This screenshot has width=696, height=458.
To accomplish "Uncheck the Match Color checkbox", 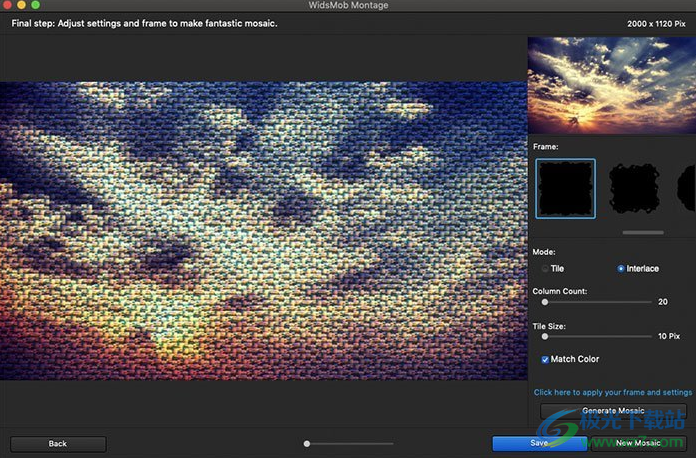I will 545,359.
